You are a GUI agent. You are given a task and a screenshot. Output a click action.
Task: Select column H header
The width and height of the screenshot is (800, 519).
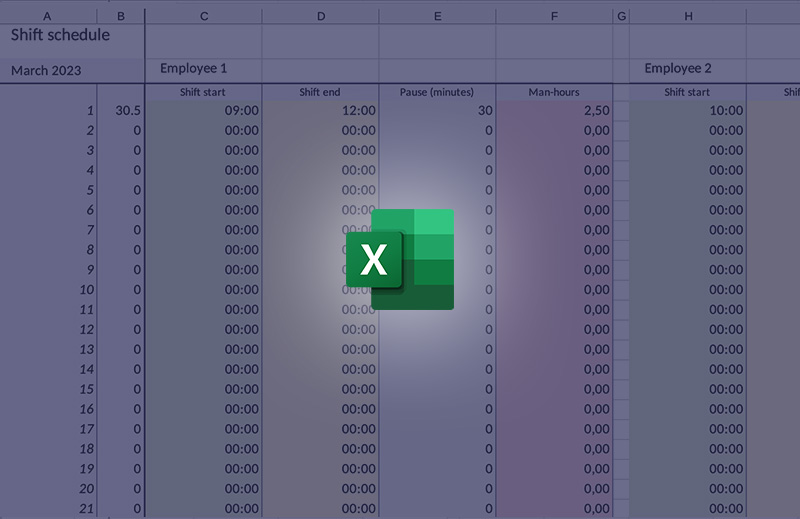click(x=688, y=16)
